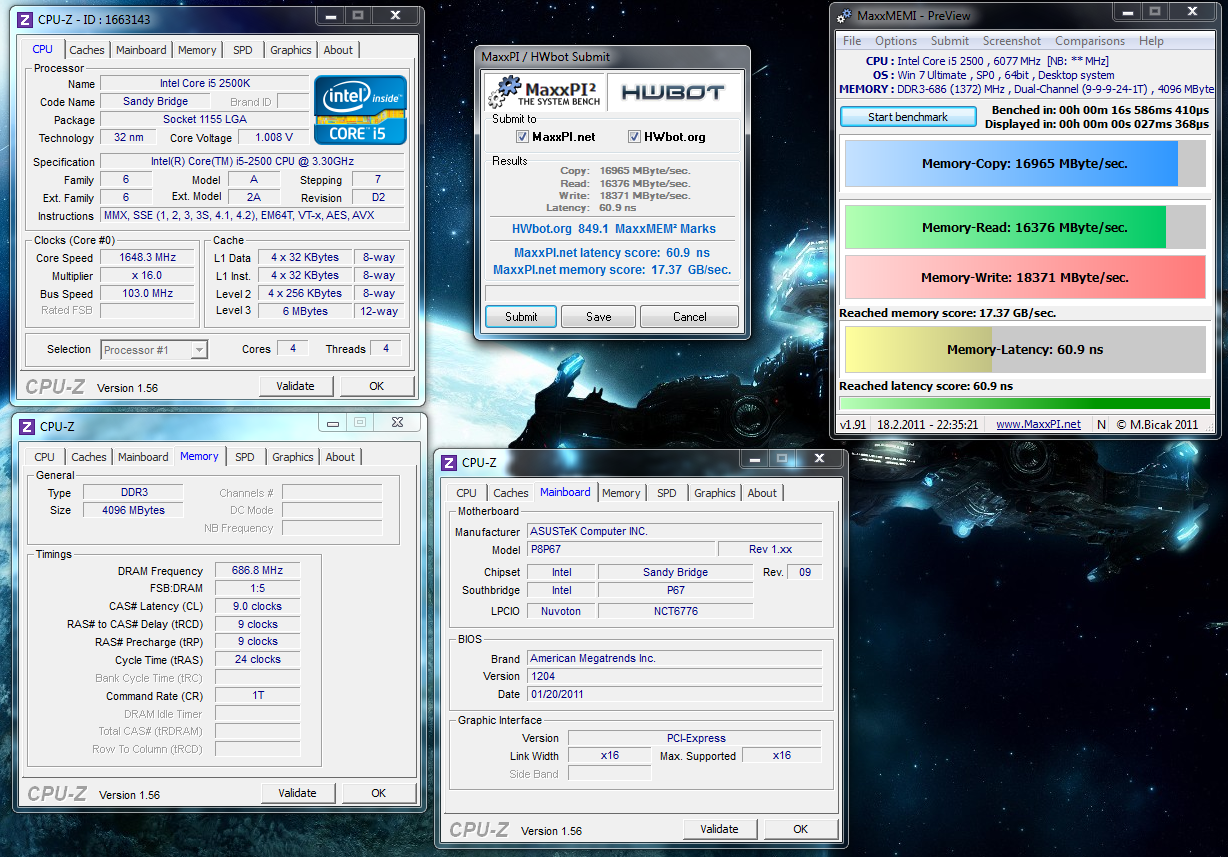Click the 849.1 MaxxMEM² Marks result text
Screen dimensions: 1228x857
(x=647, y=229)
